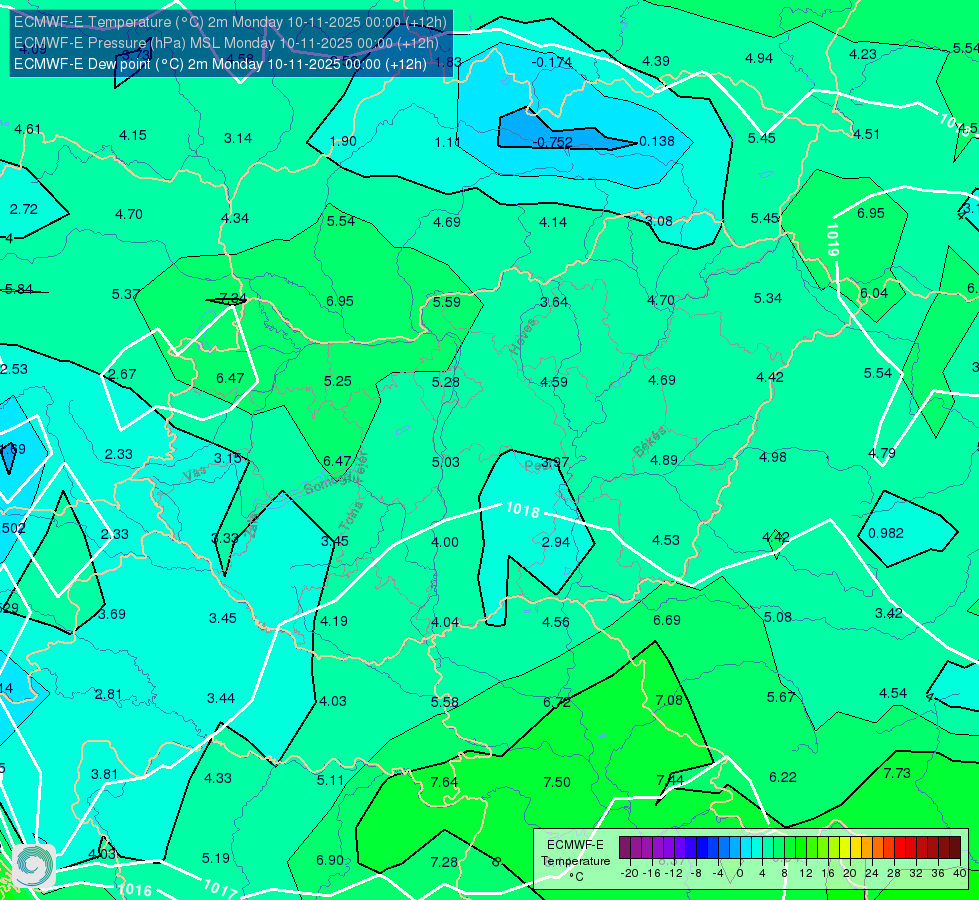The height and width of the screenshot is (900, 979).
Task: Click the Békés county label
Action: (x=650, y=443)
